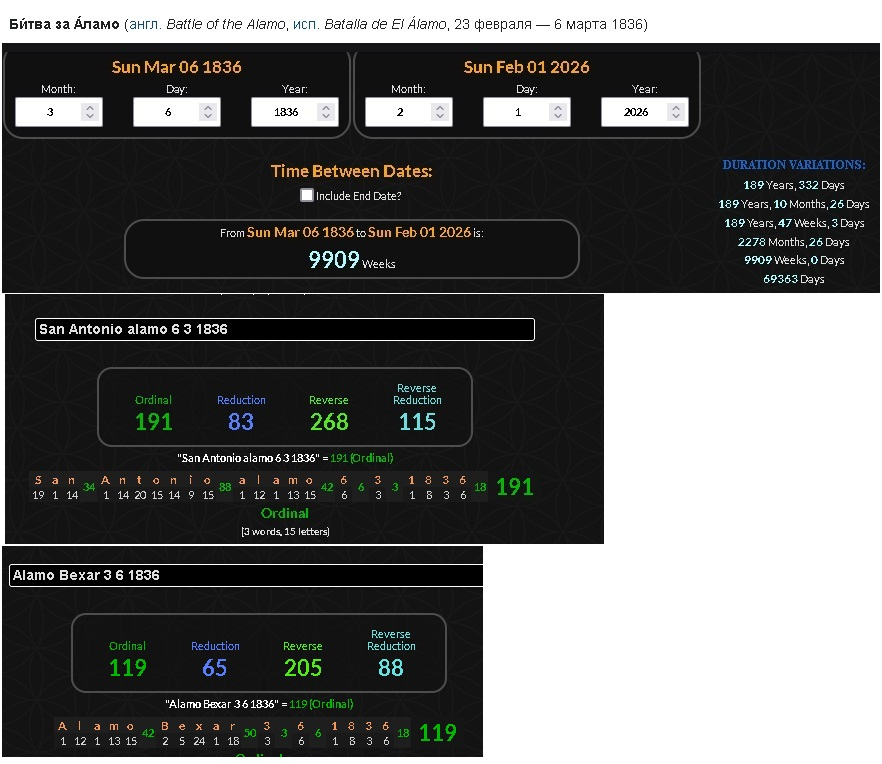
Task: Select Reduction cipher value 65
Action: (x=214, y=668)
